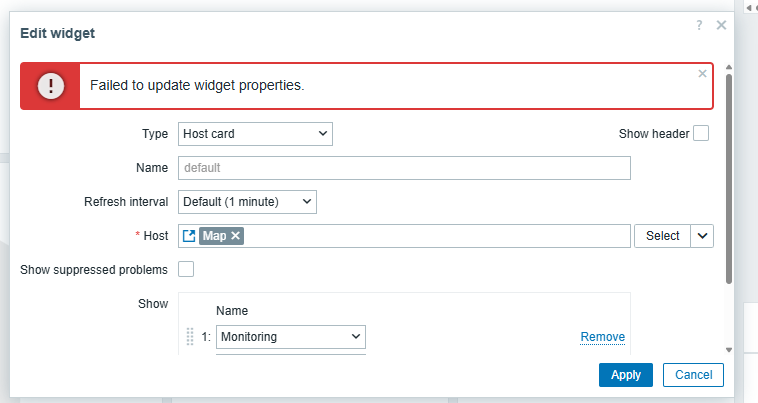758x403 pixels.
Task: Expand the arrow next to Select button
Action: tap(703, 236)
